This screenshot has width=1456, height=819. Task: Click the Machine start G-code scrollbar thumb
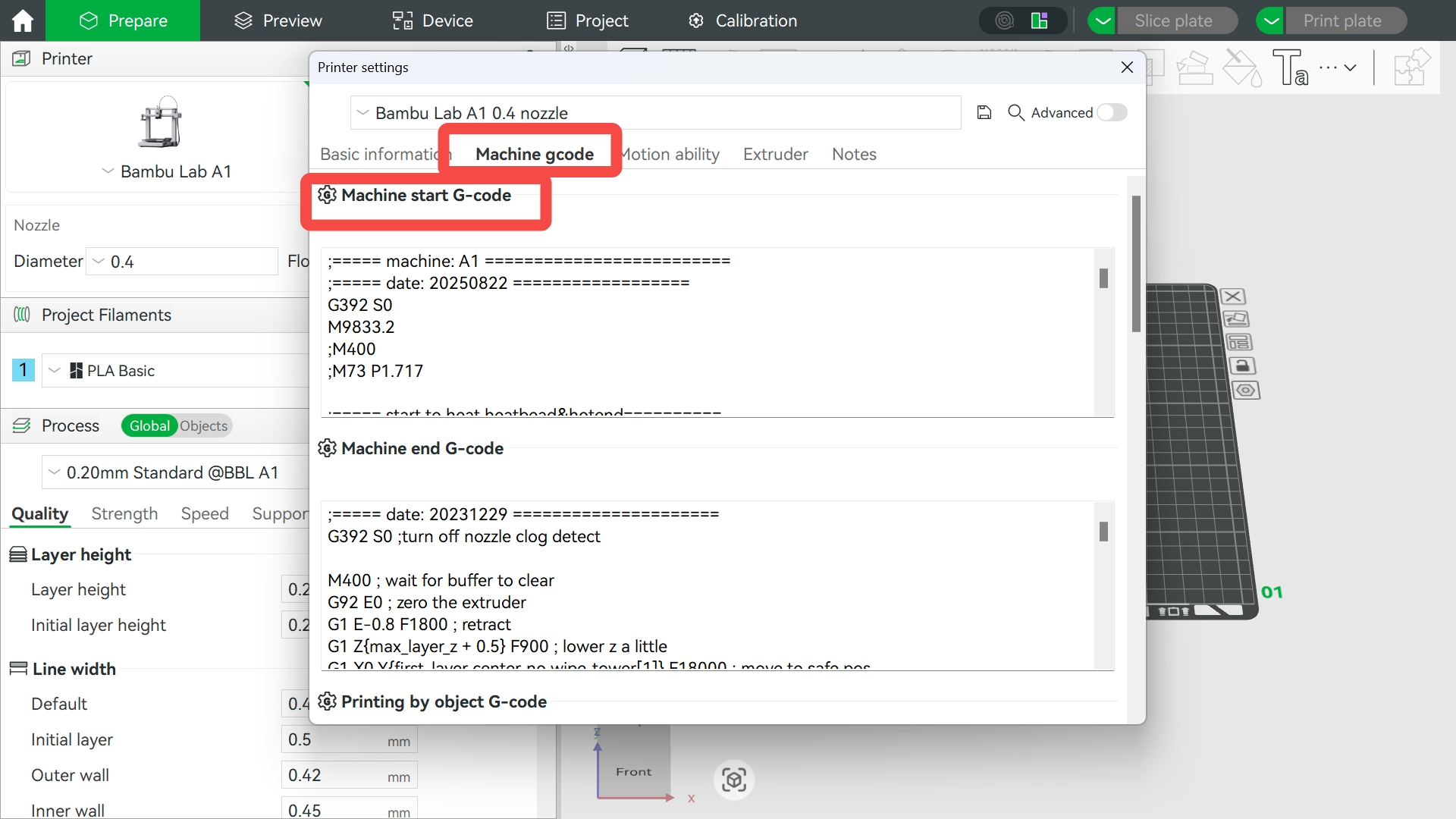1103,278
